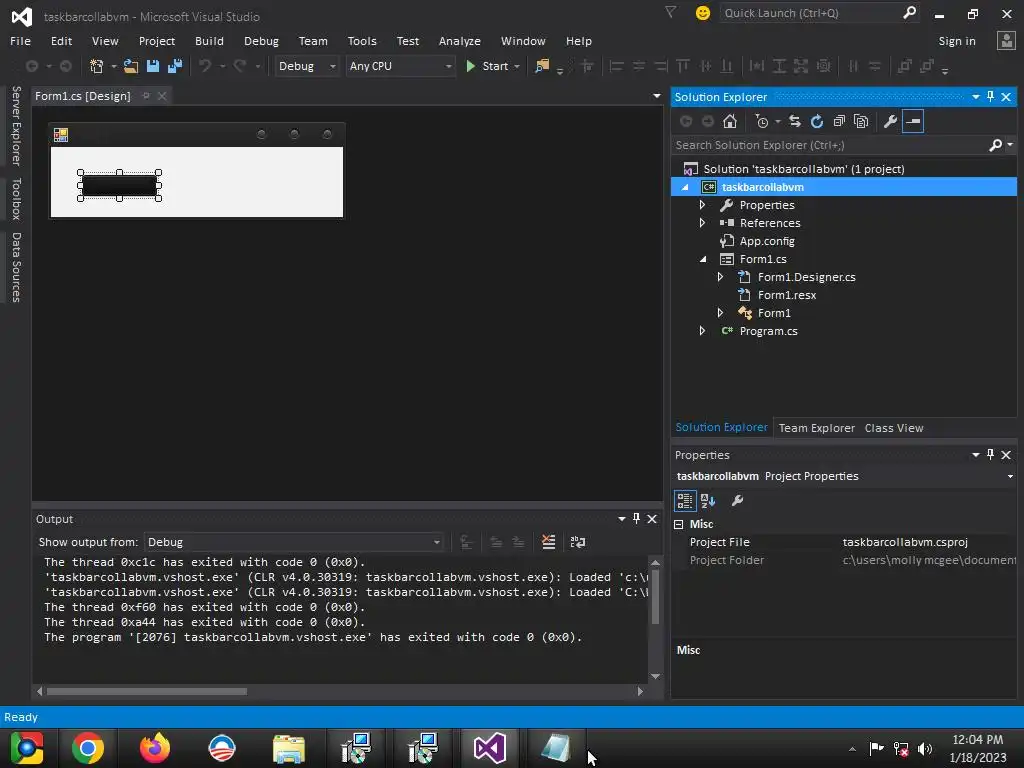Click the Find in Files toolbar icon
This screenshot has height=768, width=1024.
click(x=542, y=66)
